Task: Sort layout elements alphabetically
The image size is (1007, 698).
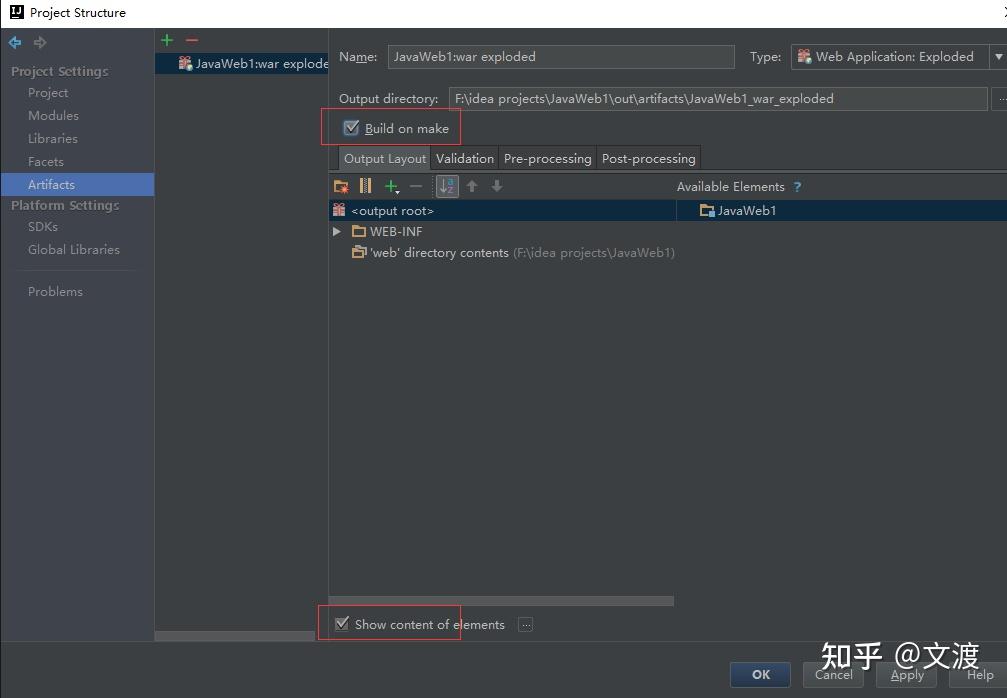Action: pos(446,186)
